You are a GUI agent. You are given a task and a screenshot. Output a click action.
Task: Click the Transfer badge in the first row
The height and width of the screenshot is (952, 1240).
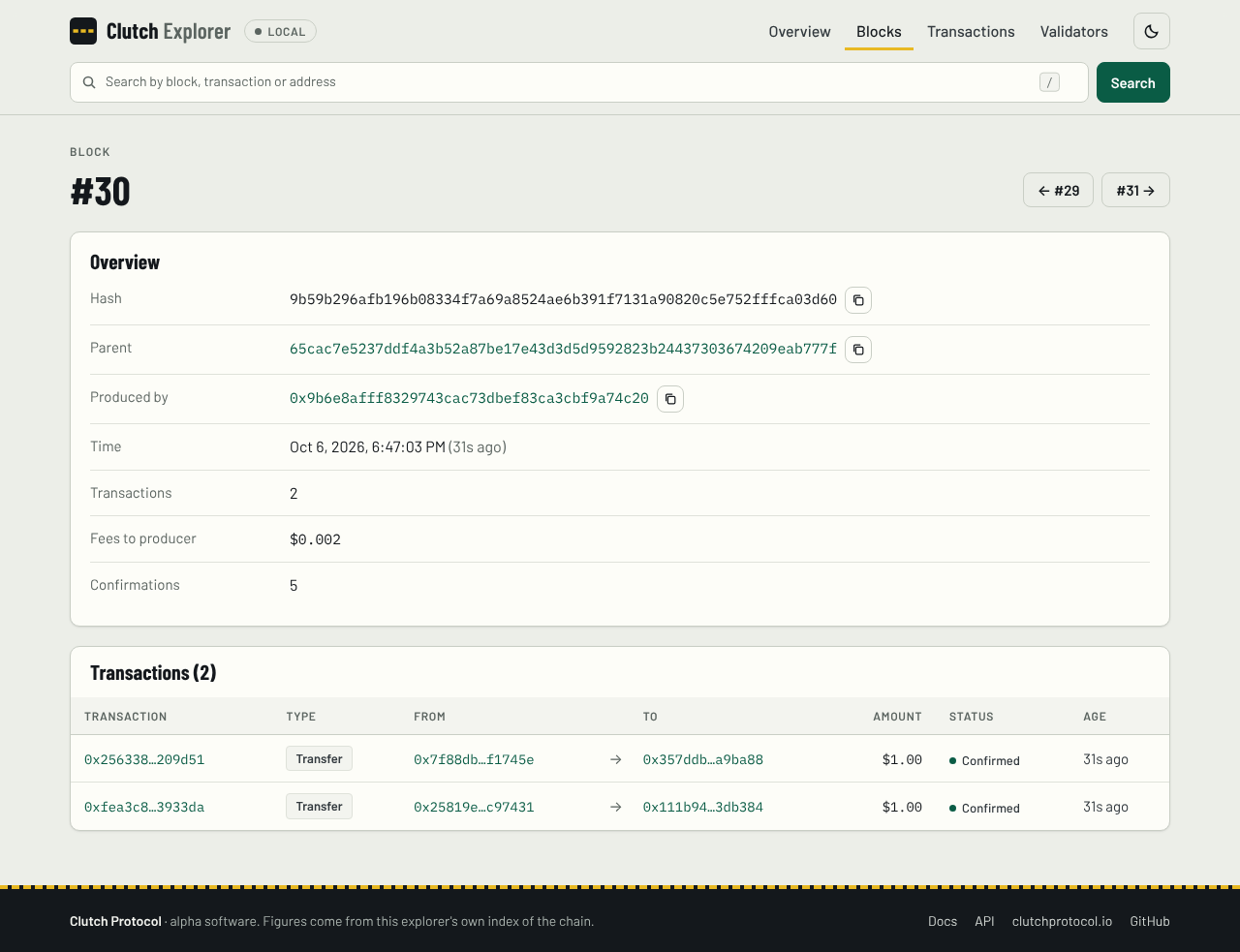(319, 758)
